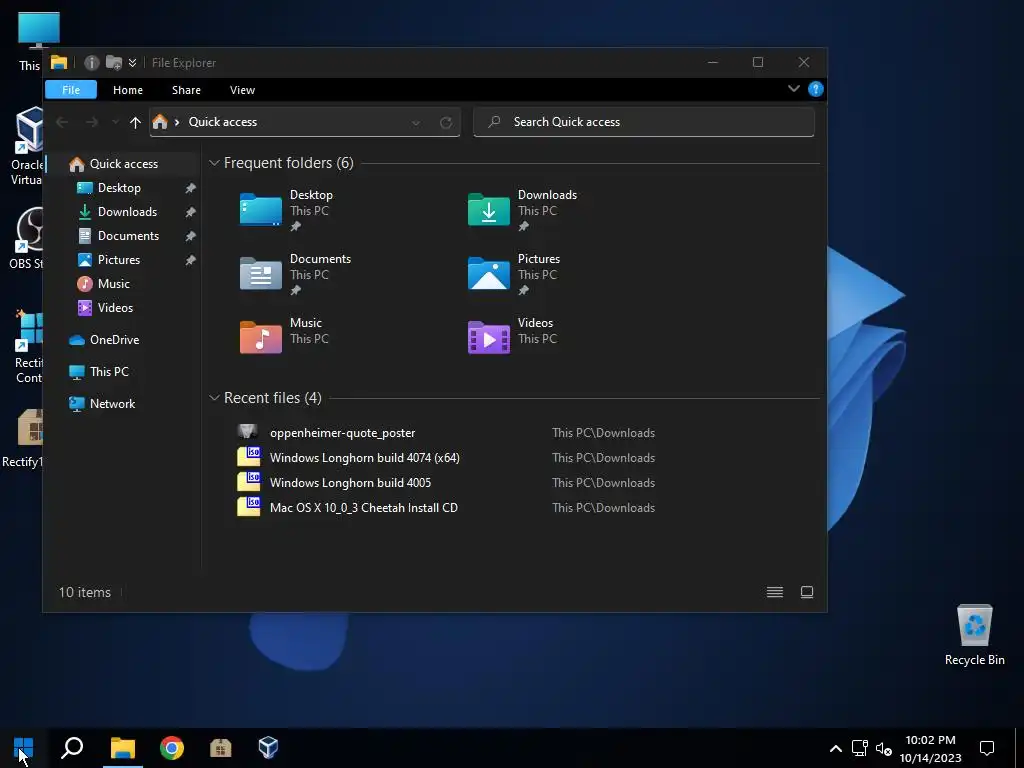Refresh the Quick access view
The width and height of the screenshot is (1024, 768).
[x=446, y=123]
